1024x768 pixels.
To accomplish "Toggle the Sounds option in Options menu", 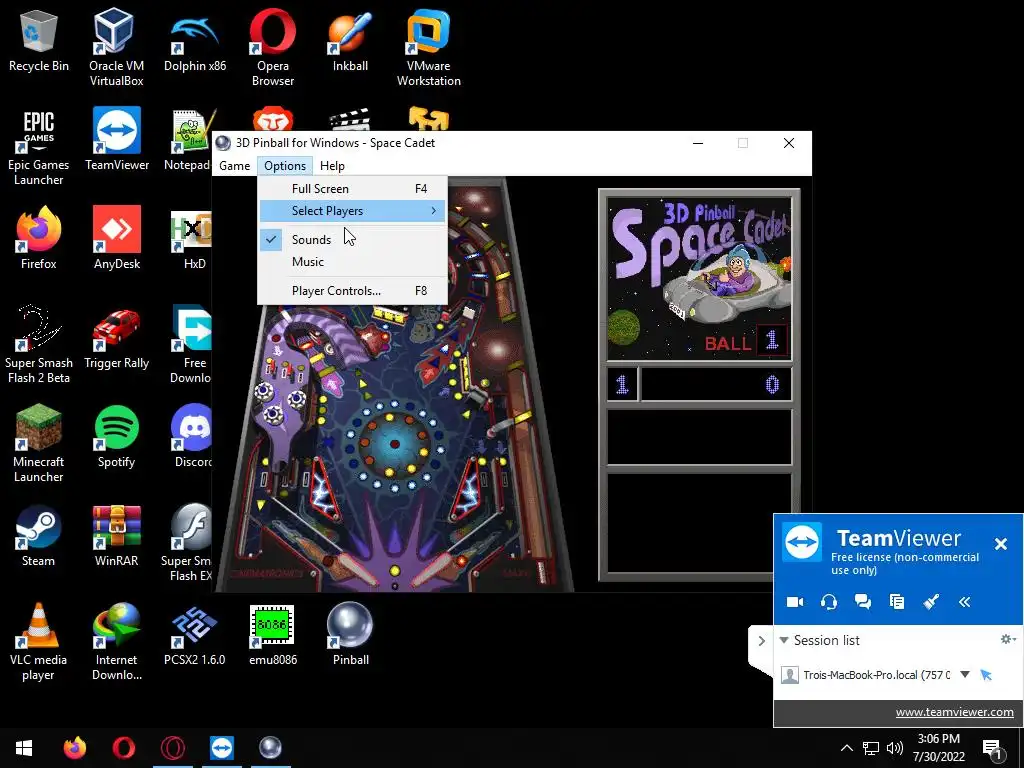I will 353,240.
